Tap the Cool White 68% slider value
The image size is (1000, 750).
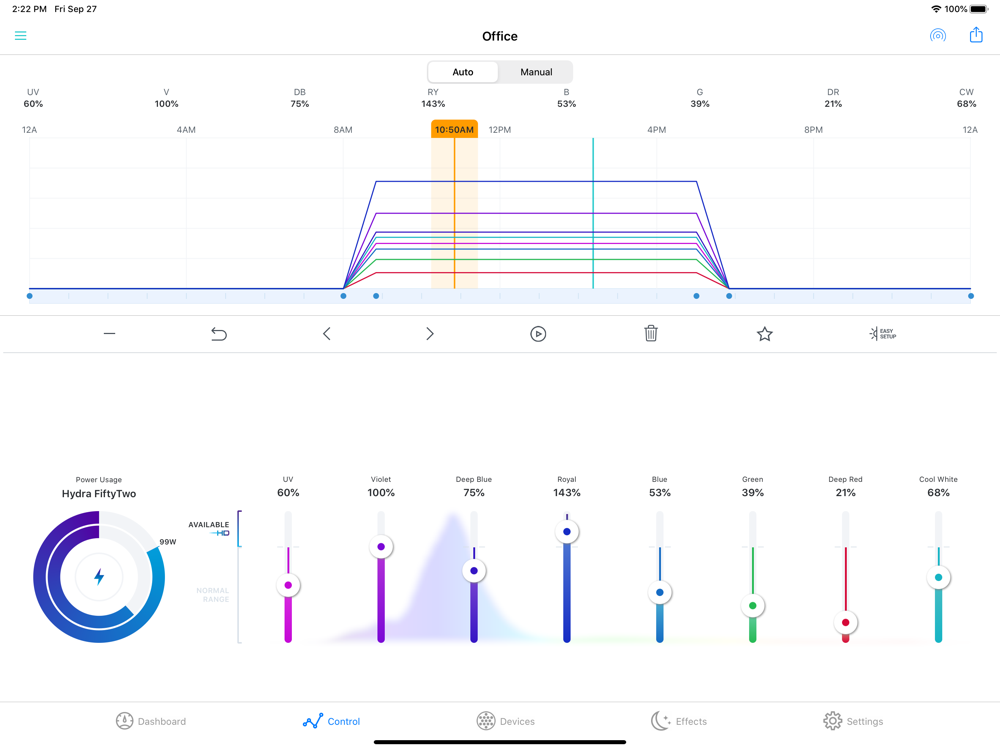[x=938, y=493]
